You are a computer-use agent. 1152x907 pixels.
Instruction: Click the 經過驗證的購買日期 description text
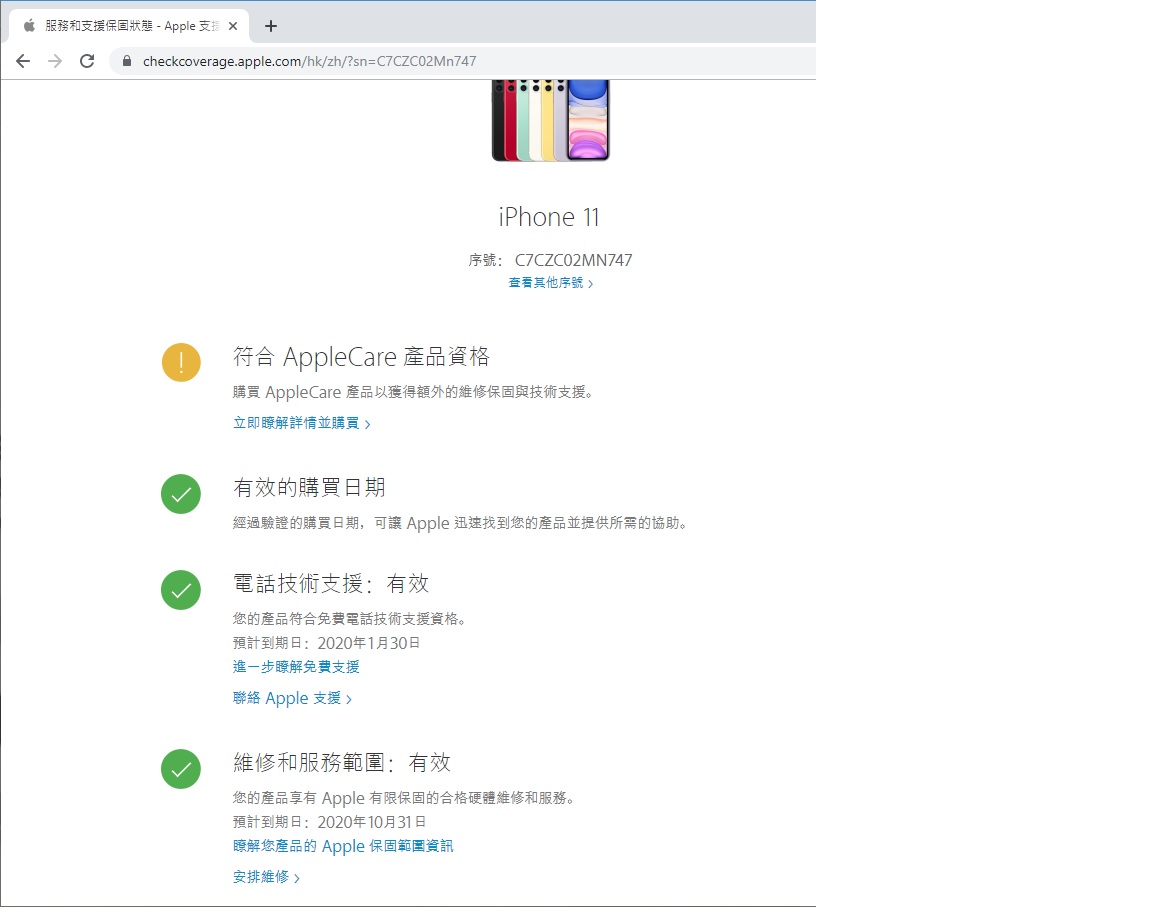pyautogui.click(x=460, y=523)
